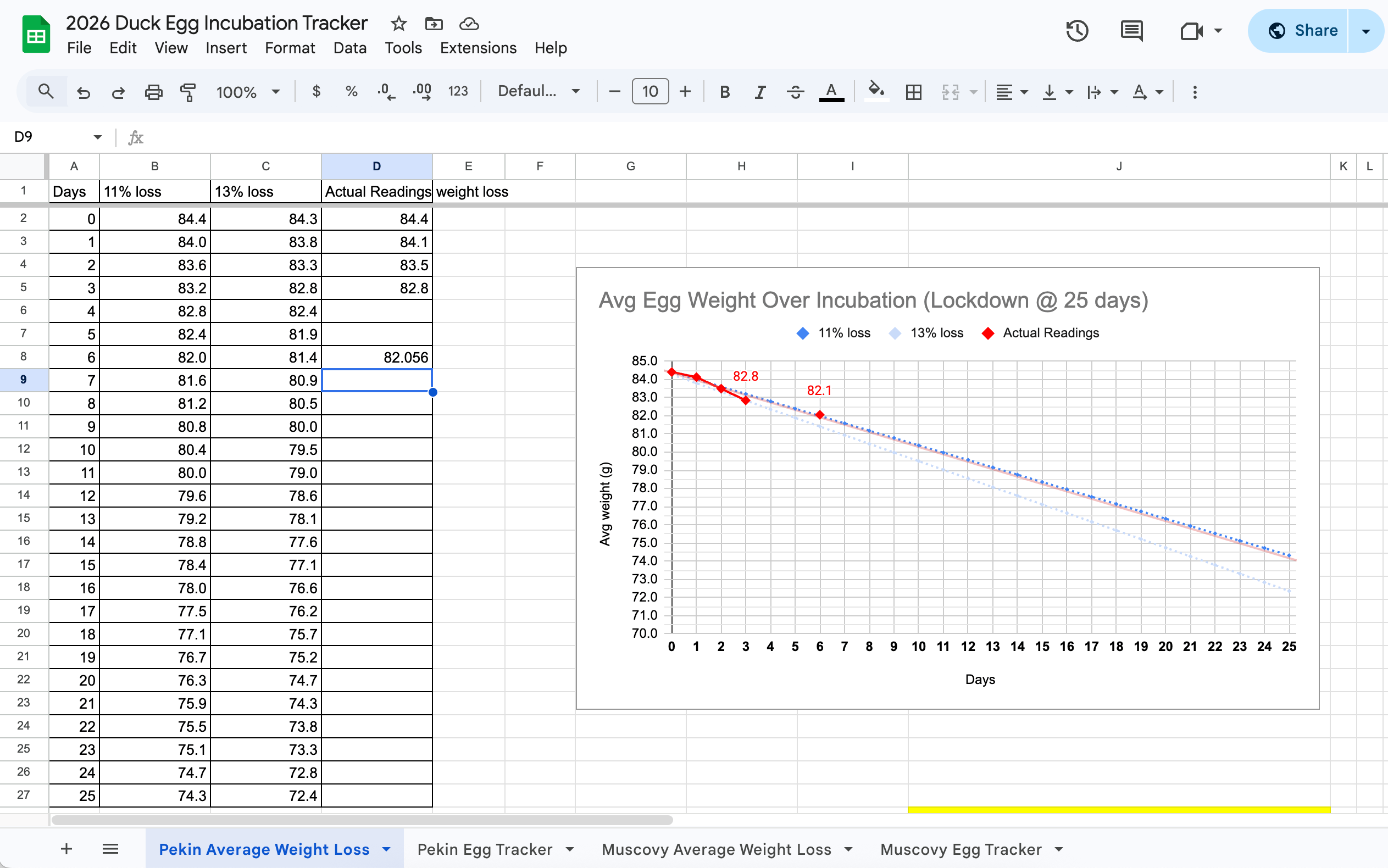Click the Share button

1300,30
